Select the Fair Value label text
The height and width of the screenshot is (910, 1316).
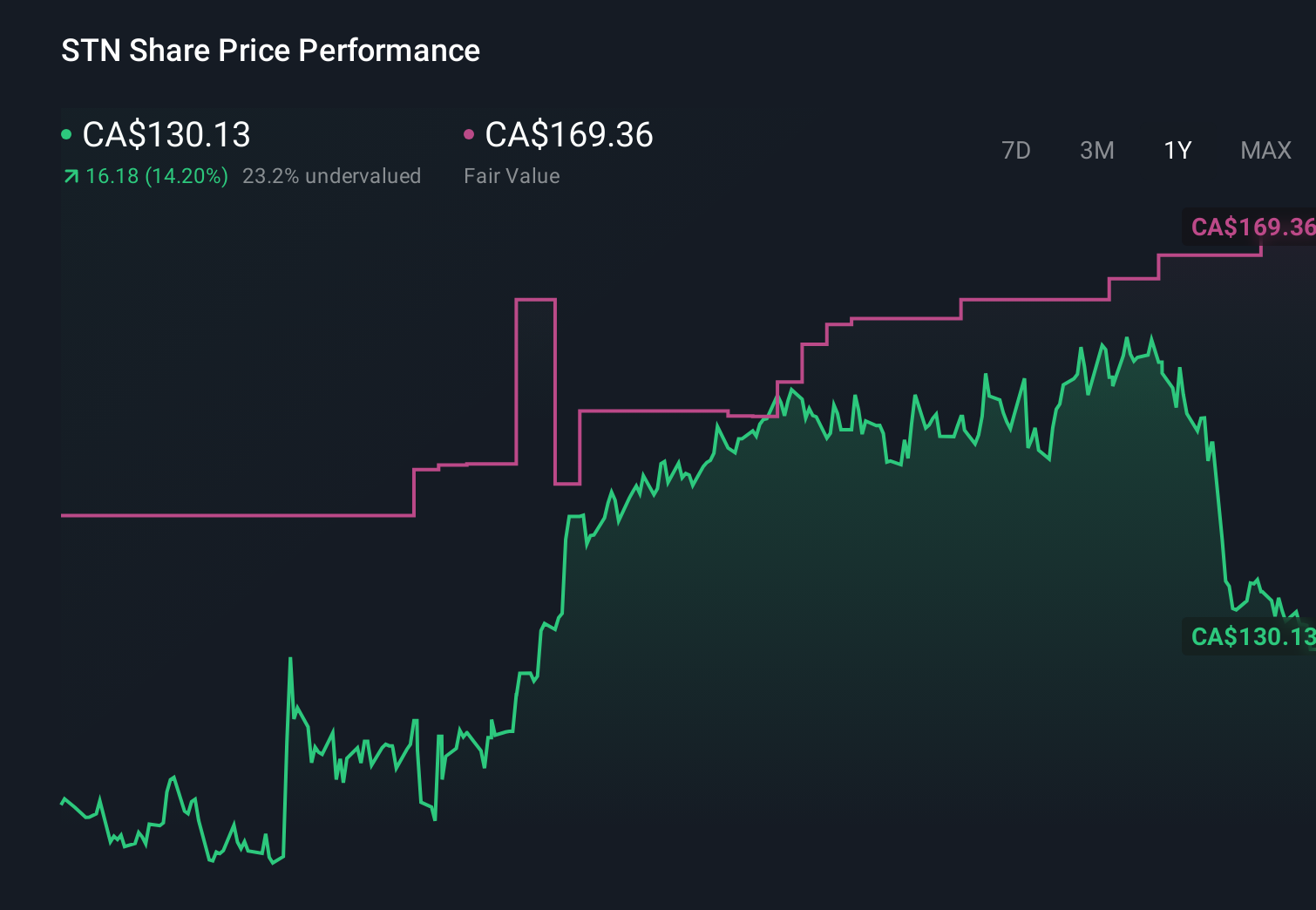pyautogui.click(x=512, y=176)
